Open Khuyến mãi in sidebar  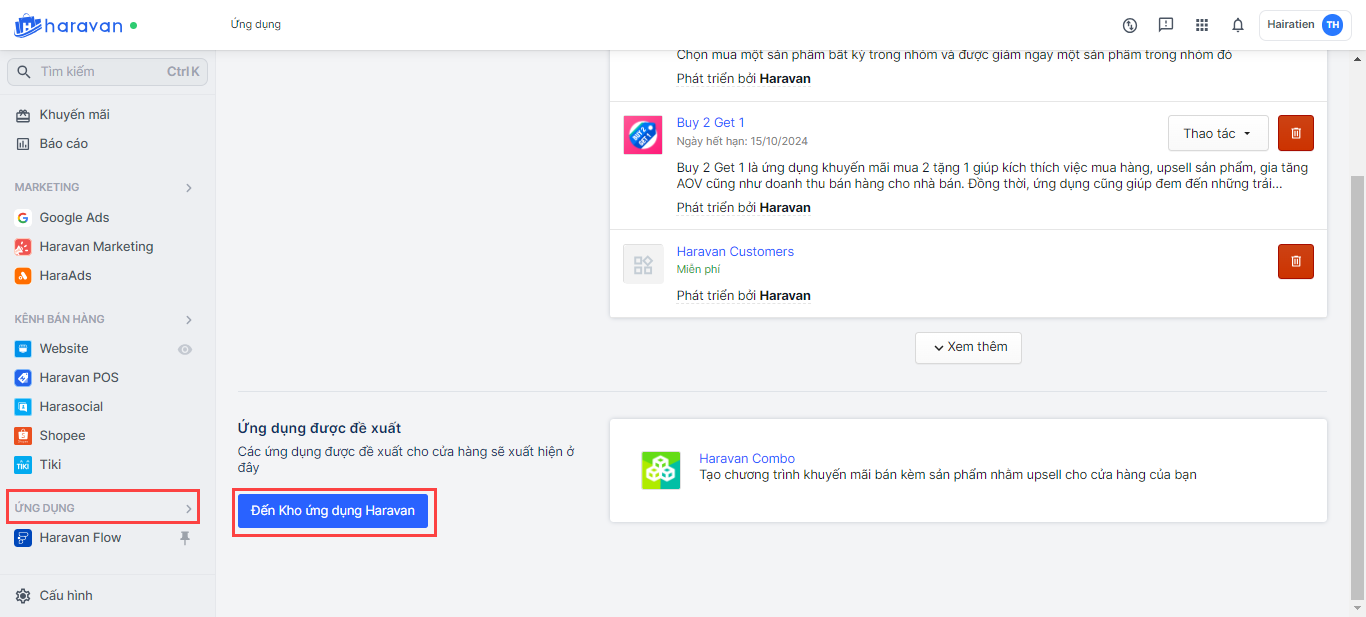75,115
